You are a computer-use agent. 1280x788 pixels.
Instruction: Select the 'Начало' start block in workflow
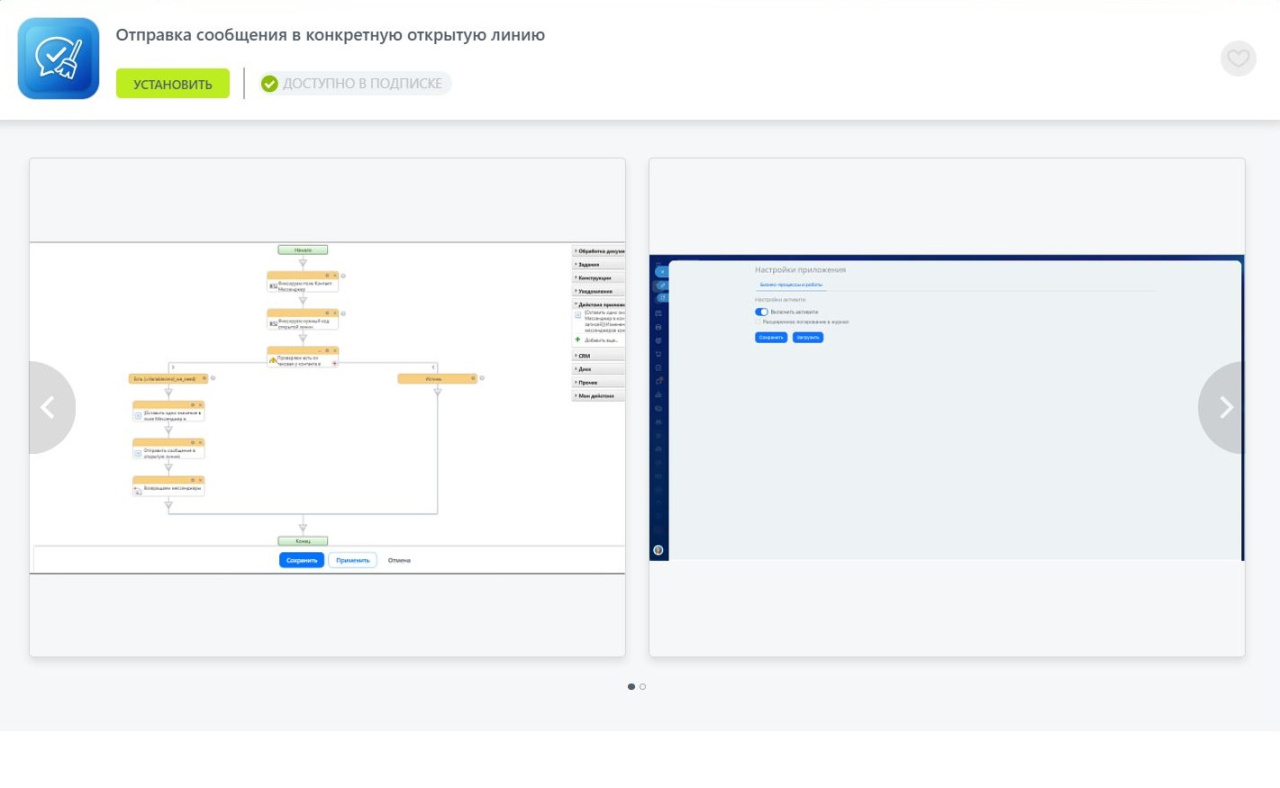(x=303, y=250)
